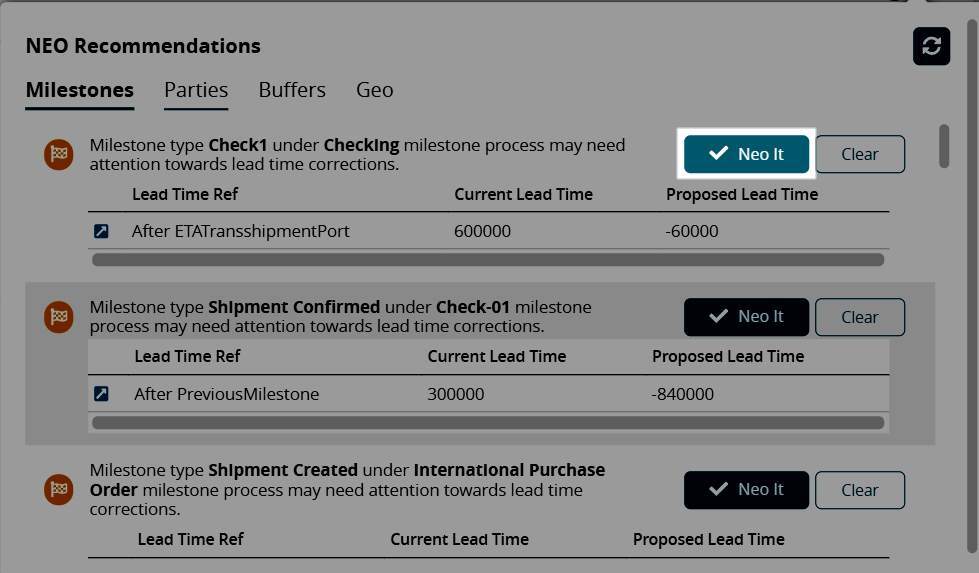Click the flag icon beside Shipment Confirmed
This screenshot has height=573, width=979.
(x=59, y=317)
